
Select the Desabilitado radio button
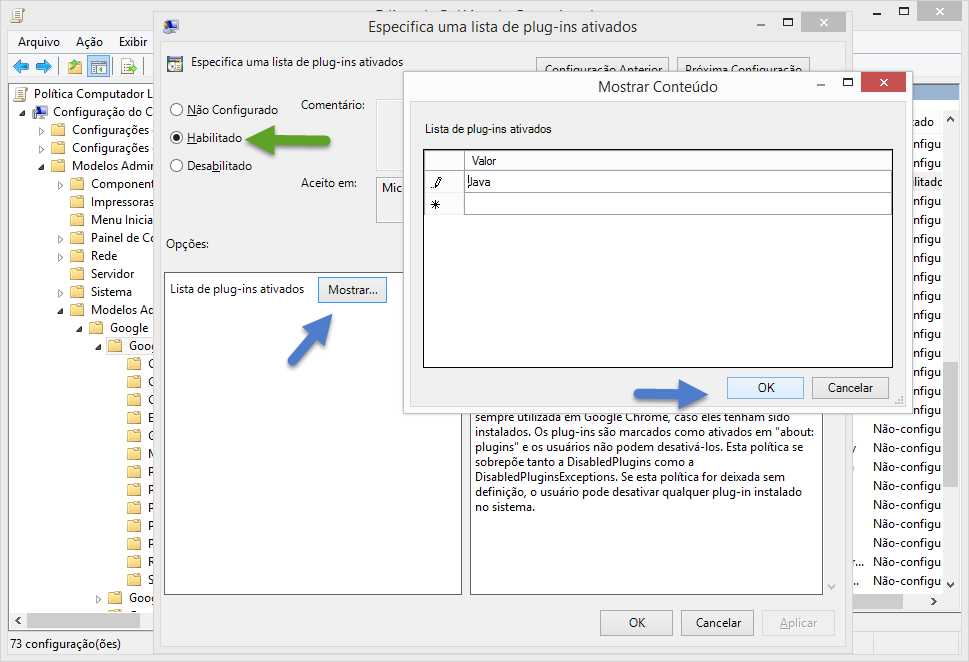click(x=177, y=165)
